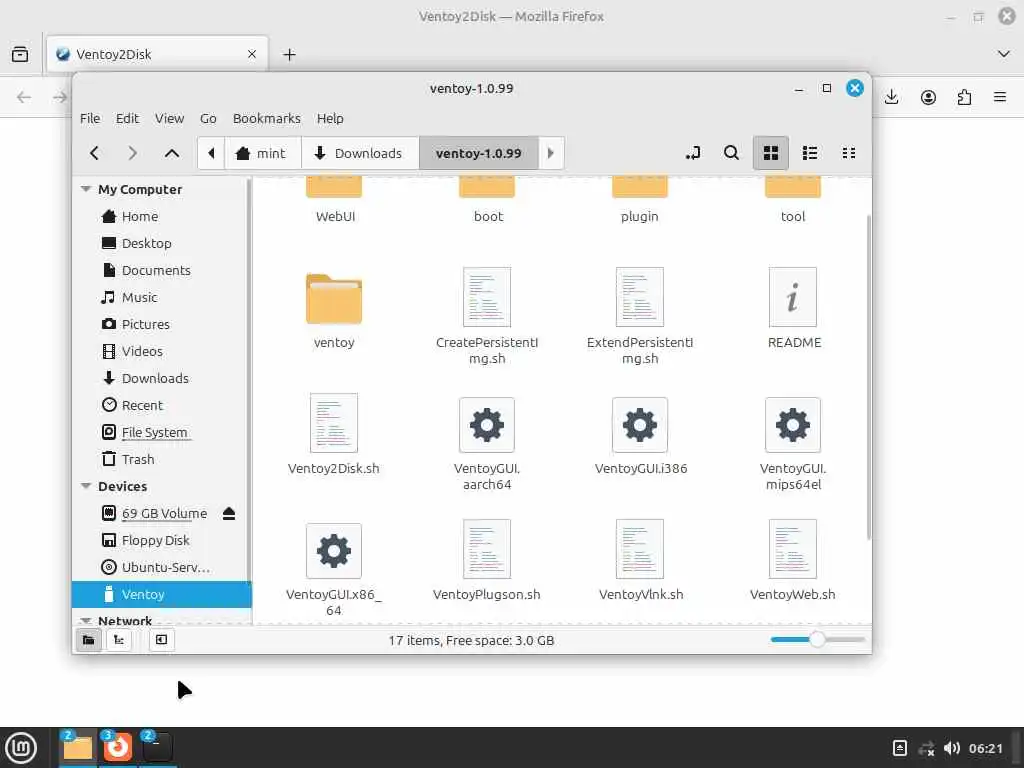Hide the sidebar button
The height and width of the screenshot is (768, 1024).
coord(161,640)
